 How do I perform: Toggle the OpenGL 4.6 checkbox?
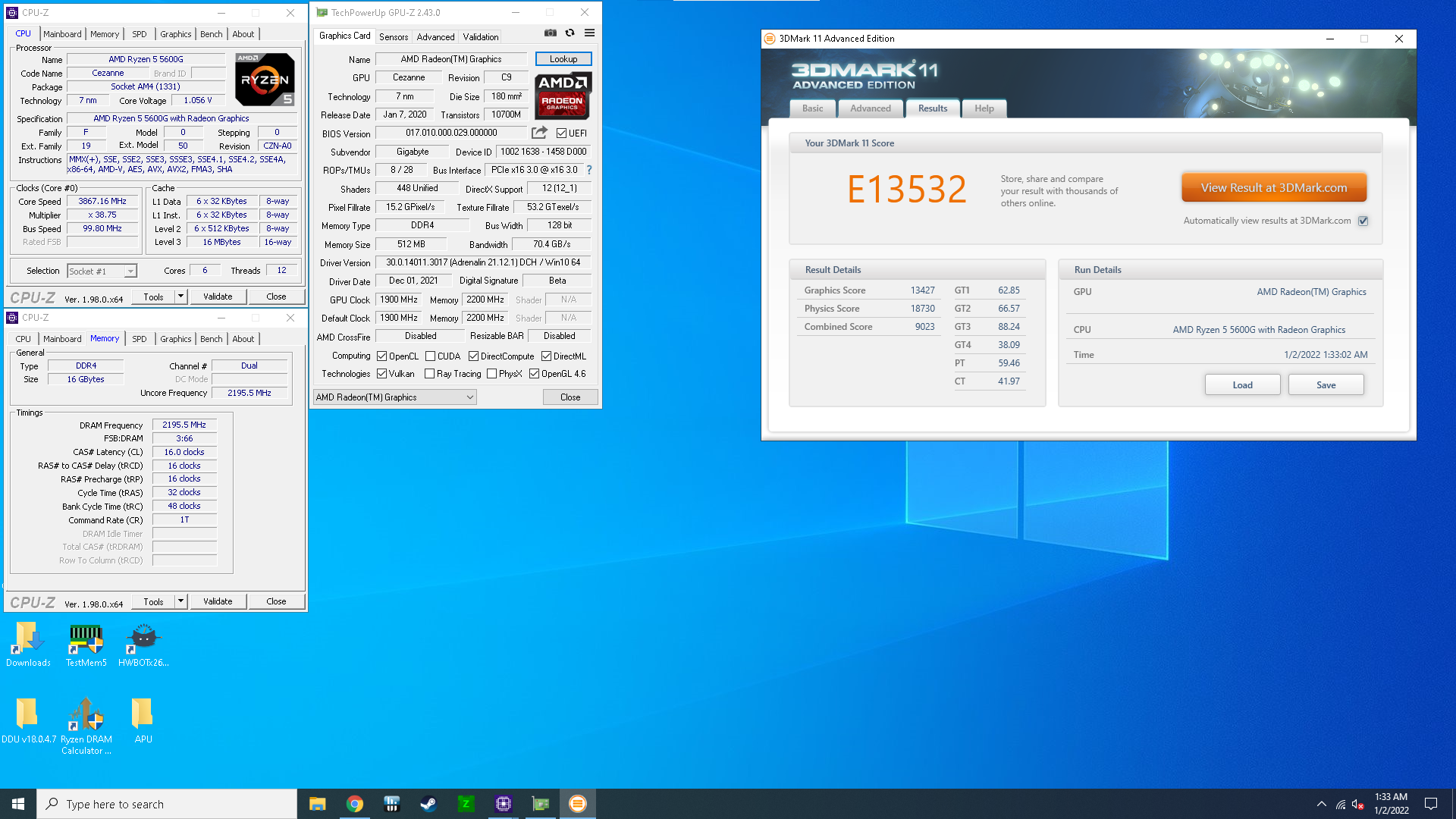534,374
